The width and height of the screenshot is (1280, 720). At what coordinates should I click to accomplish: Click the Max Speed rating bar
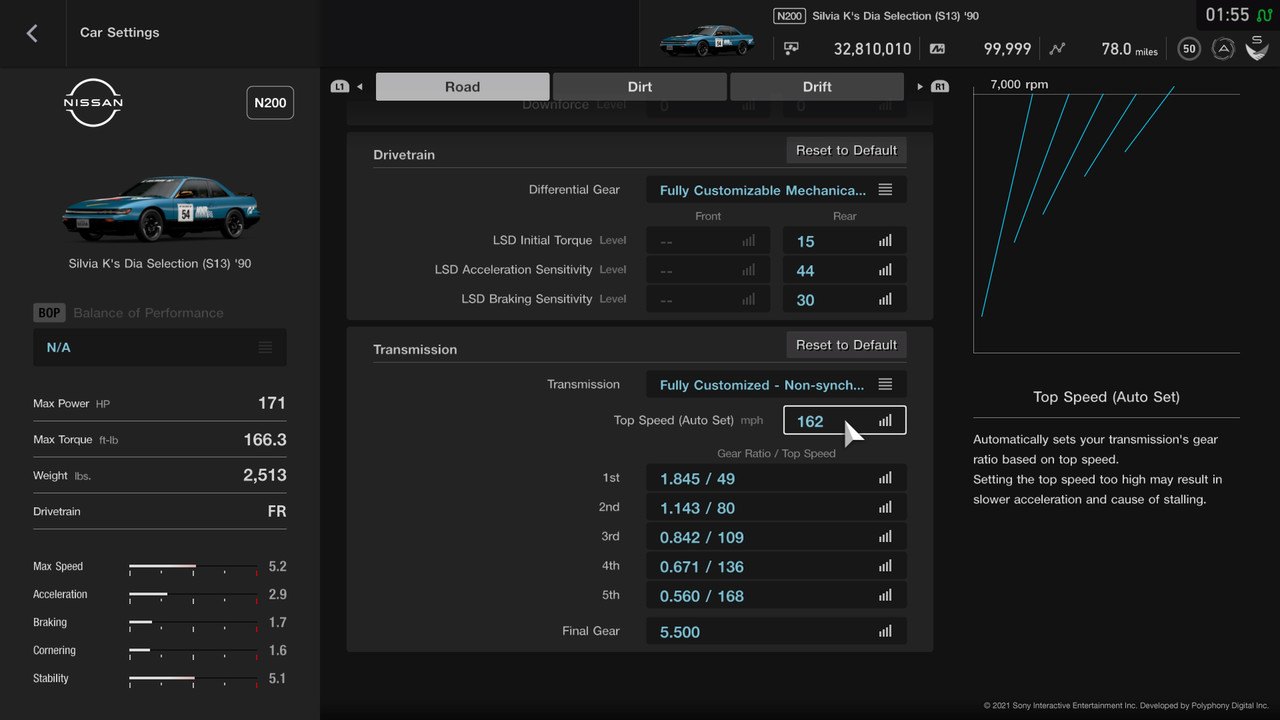click(x=193, y=567)
